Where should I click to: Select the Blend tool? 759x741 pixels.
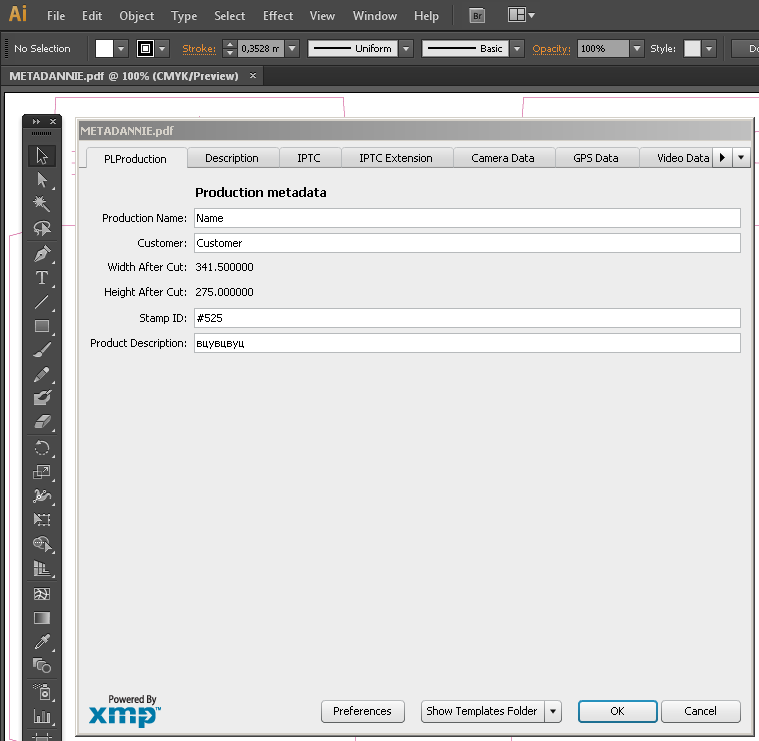(x=42, y=666)
